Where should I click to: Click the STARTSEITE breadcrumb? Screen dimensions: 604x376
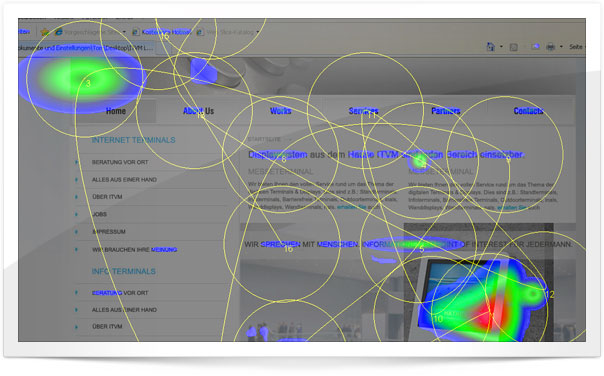point(264,139)
